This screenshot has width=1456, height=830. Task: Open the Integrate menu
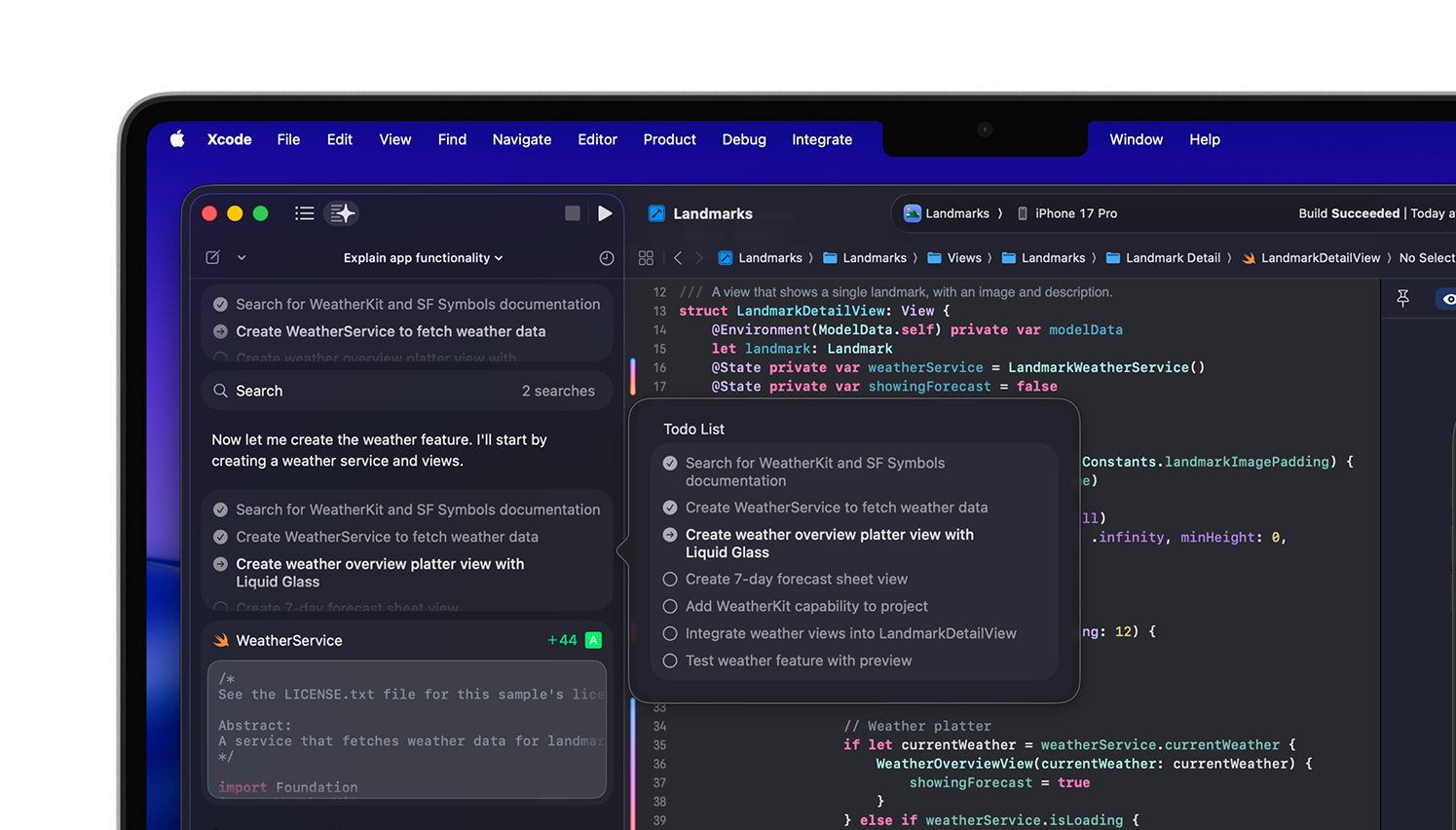coord(821,139)
